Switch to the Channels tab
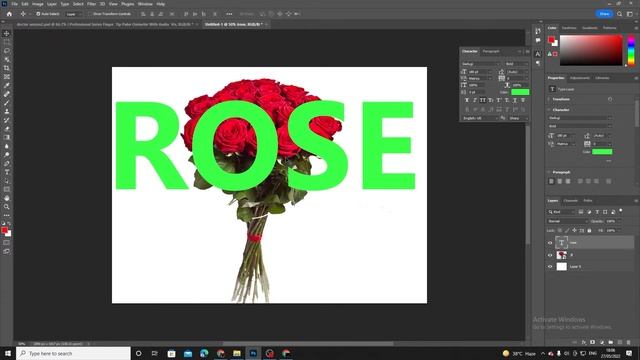The image size is (640, 360). [571, 201]
